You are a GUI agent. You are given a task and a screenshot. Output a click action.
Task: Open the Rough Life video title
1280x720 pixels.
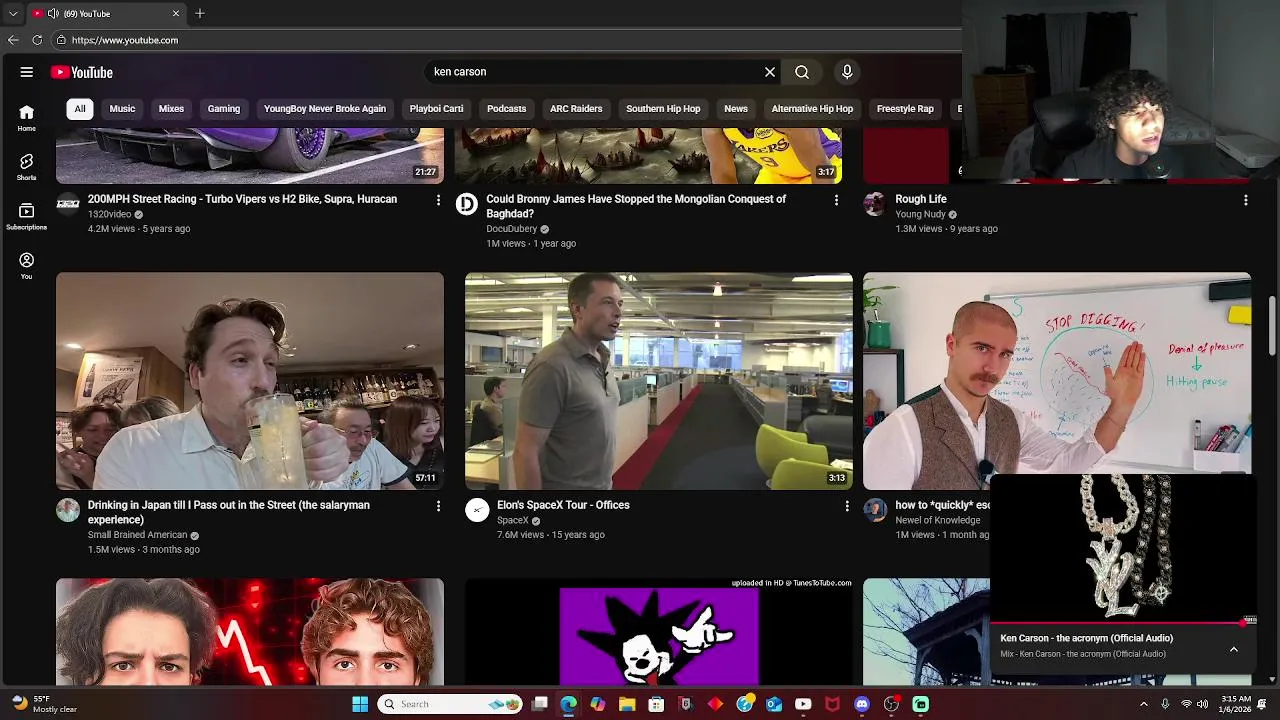pos(921,199)
